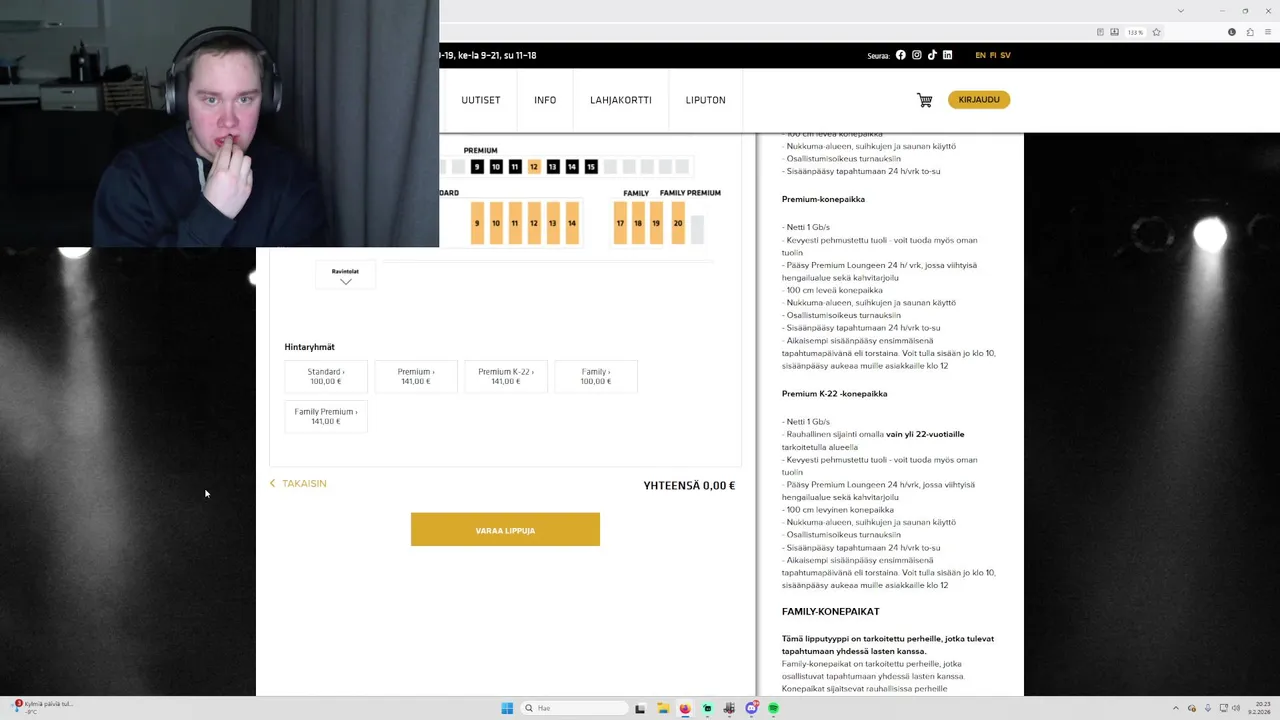Select Family Premium 141,00 € price group

325,416
